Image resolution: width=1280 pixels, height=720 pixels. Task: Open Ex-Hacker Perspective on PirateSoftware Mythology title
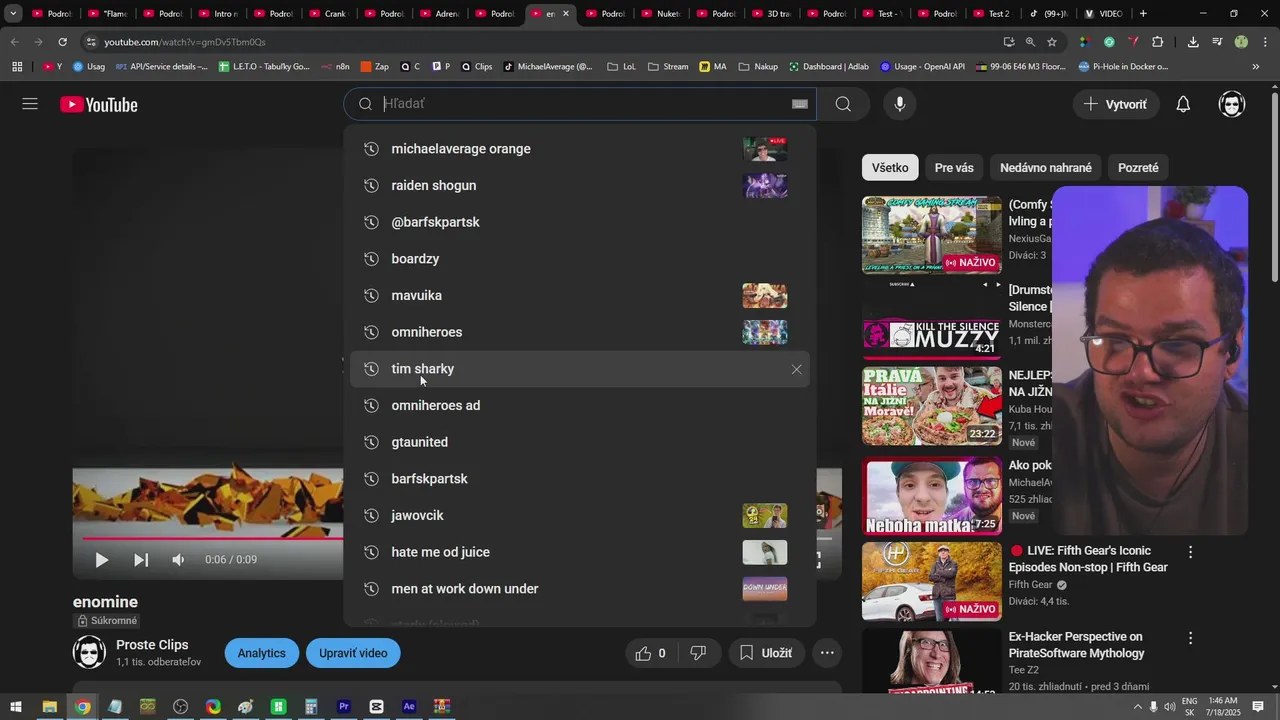click(x=1076, y=645)
